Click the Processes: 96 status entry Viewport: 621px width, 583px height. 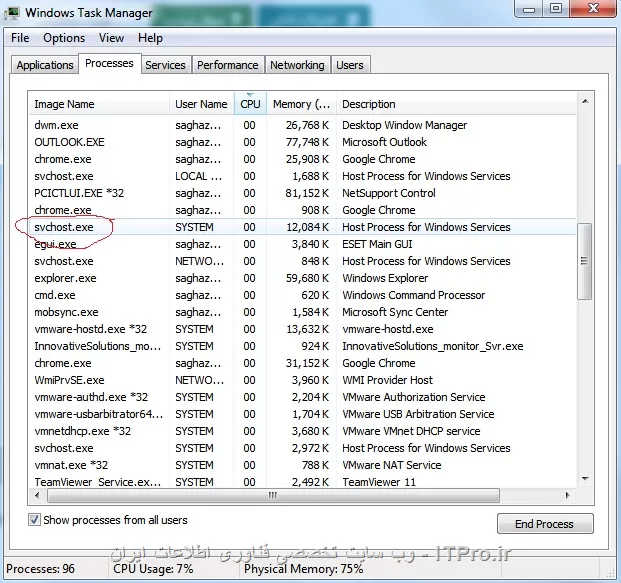tap(40, 569)
